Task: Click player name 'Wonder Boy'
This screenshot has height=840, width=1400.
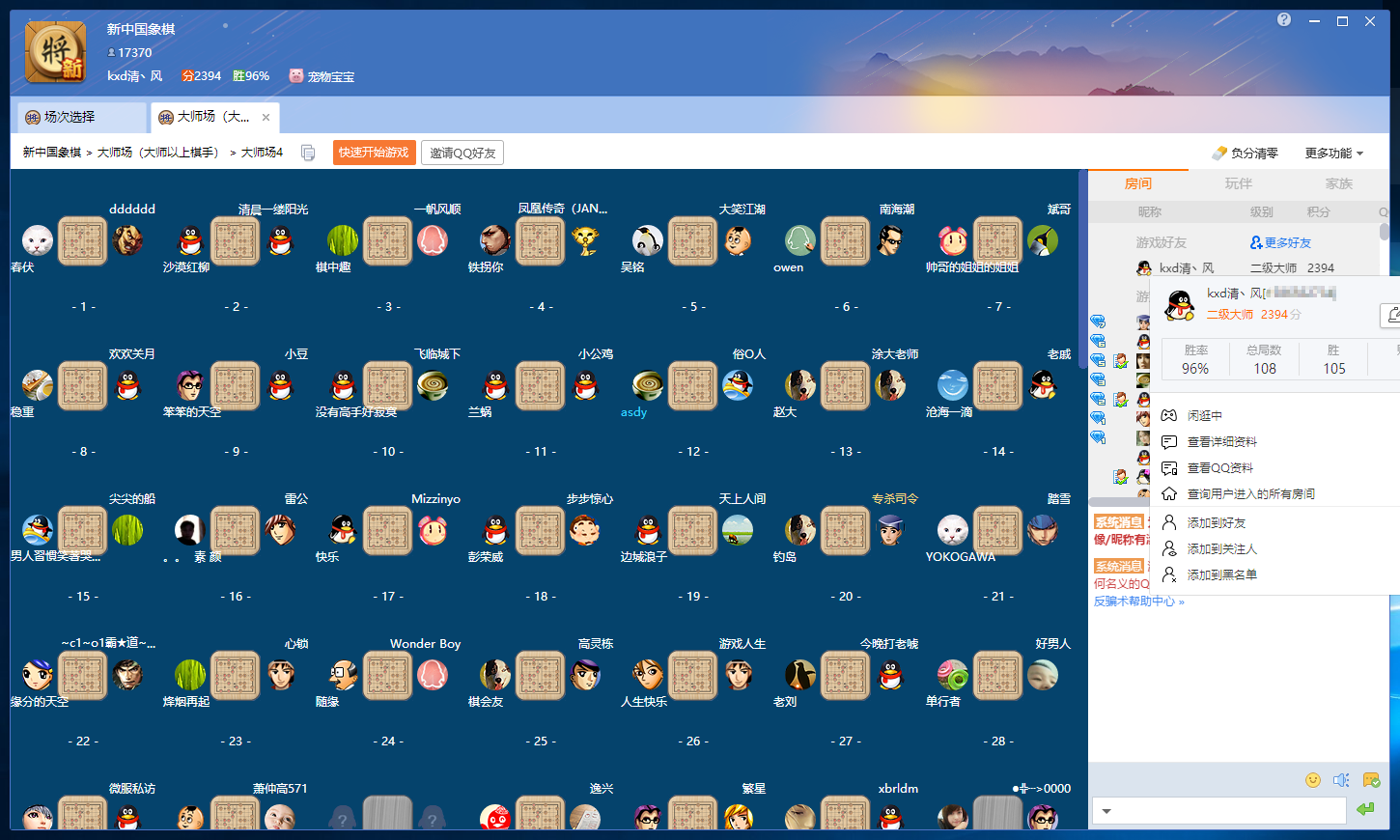Action: [x=425, y=643]
